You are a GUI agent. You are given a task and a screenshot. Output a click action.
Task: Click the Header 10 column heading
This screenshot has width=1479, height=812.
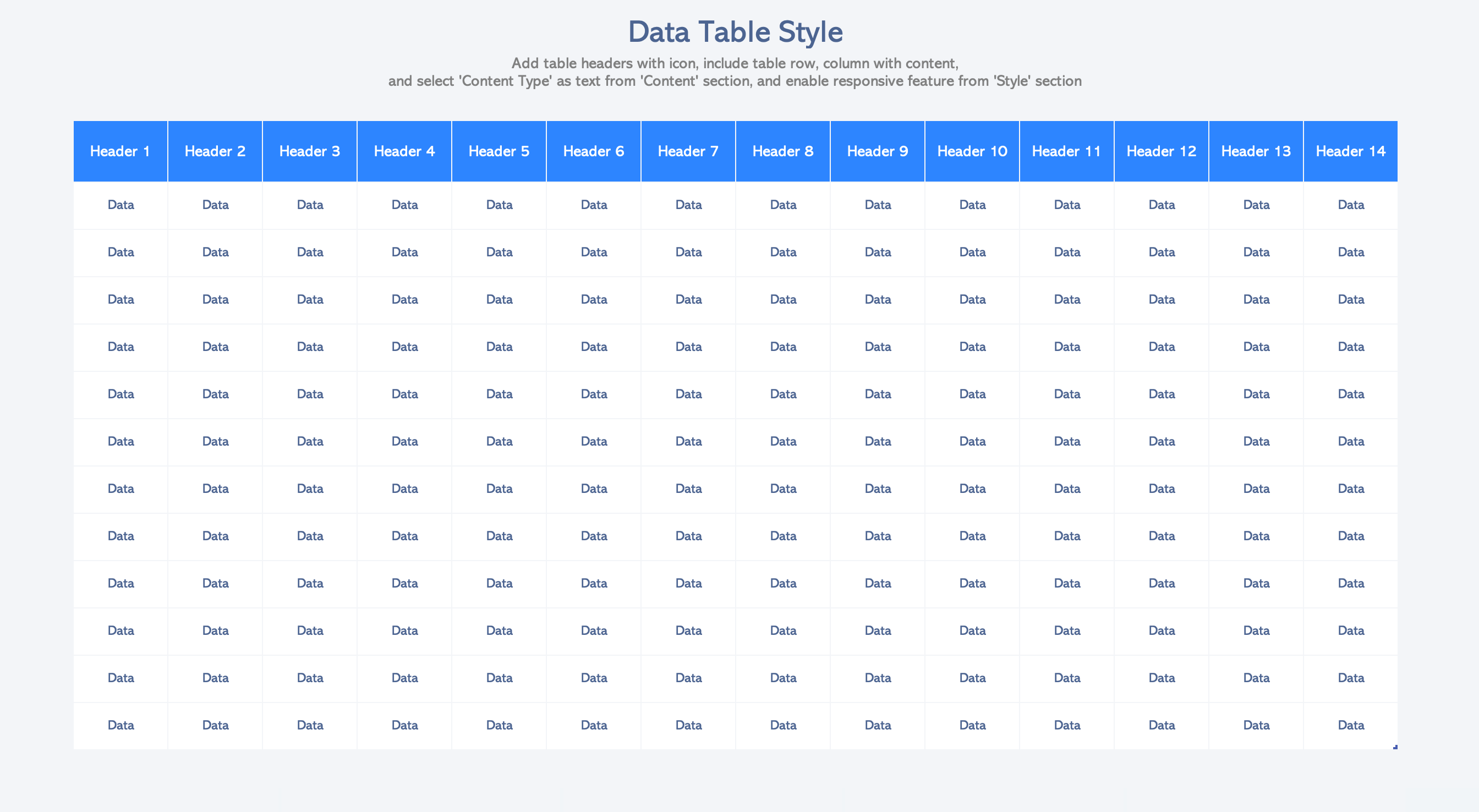click(972, 151)
